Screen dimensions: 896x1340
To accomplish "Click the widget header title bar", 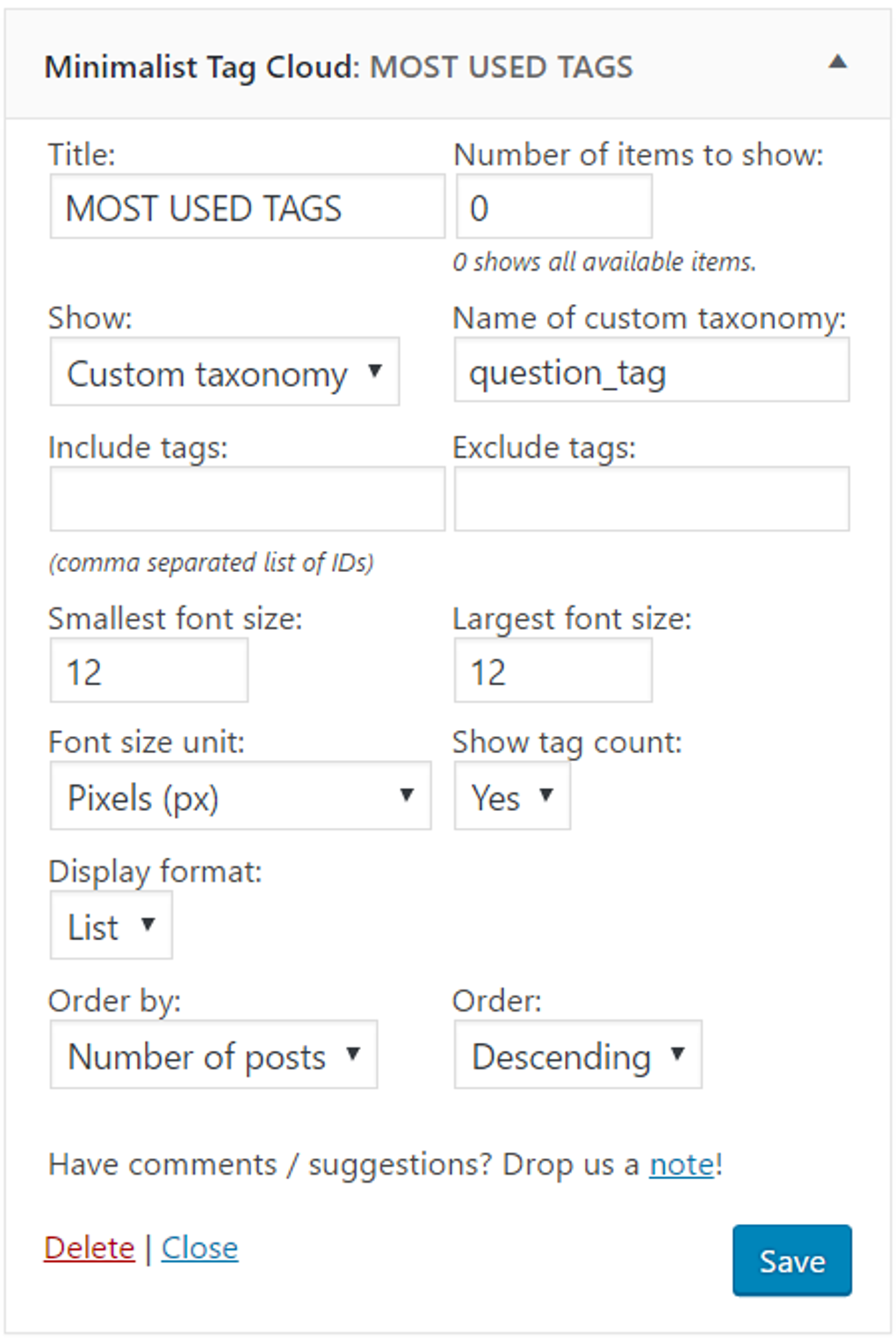I will pyautogui.click(x=447, y=64).
